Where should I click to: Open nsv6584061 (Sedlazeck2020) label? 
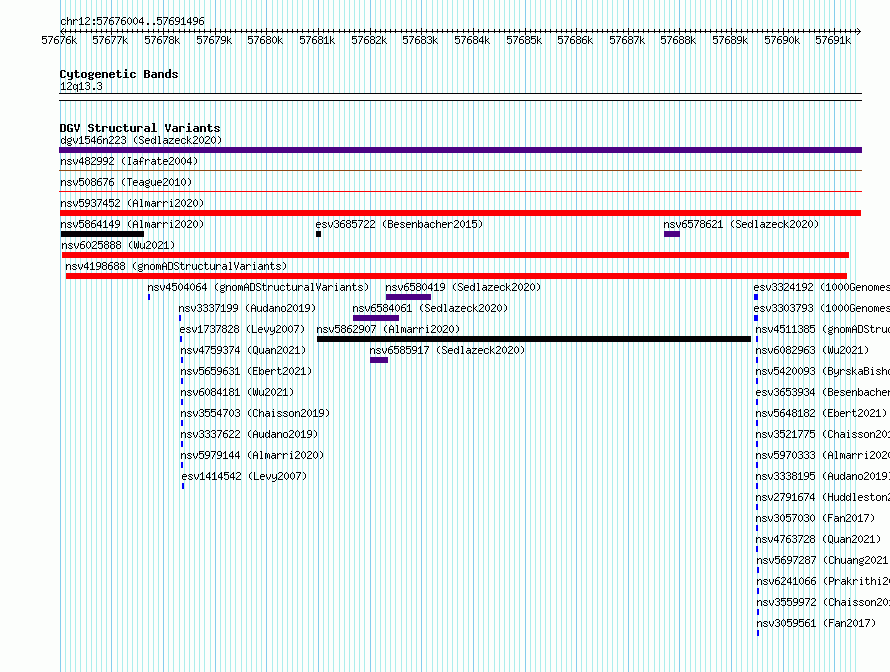point(430,308)
